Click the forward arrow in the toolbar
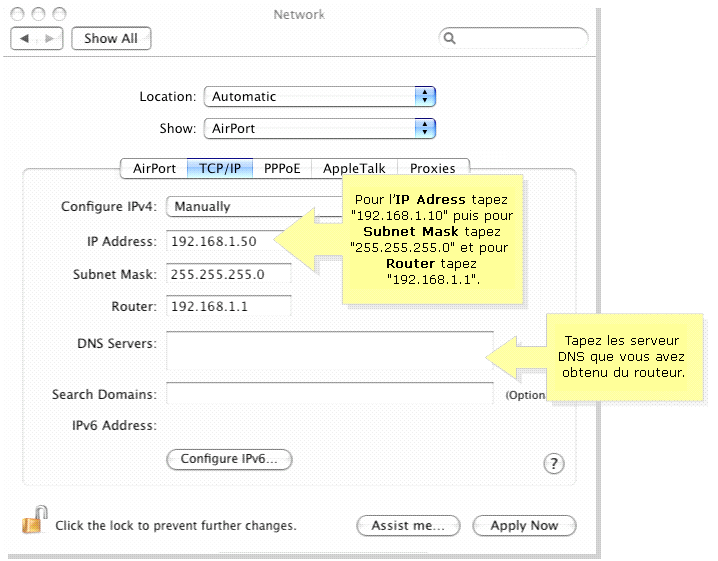The width and height of the screenshot is (718, 561). click(x=50, y=38)
